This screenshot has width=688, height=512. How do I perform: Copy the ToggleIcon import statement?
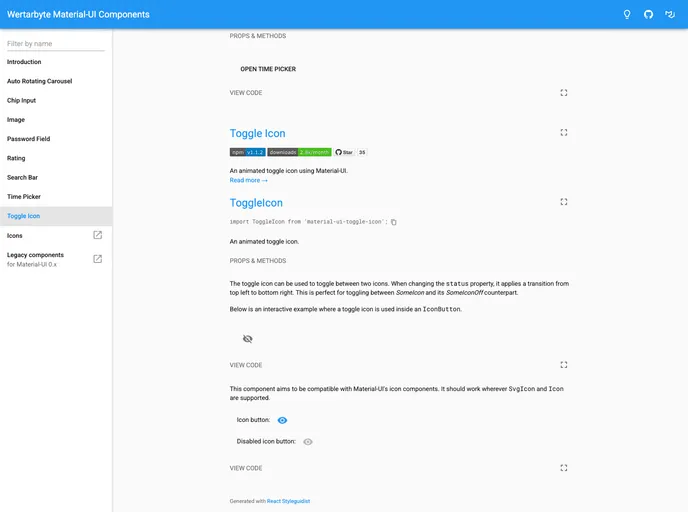pos(394,222)
